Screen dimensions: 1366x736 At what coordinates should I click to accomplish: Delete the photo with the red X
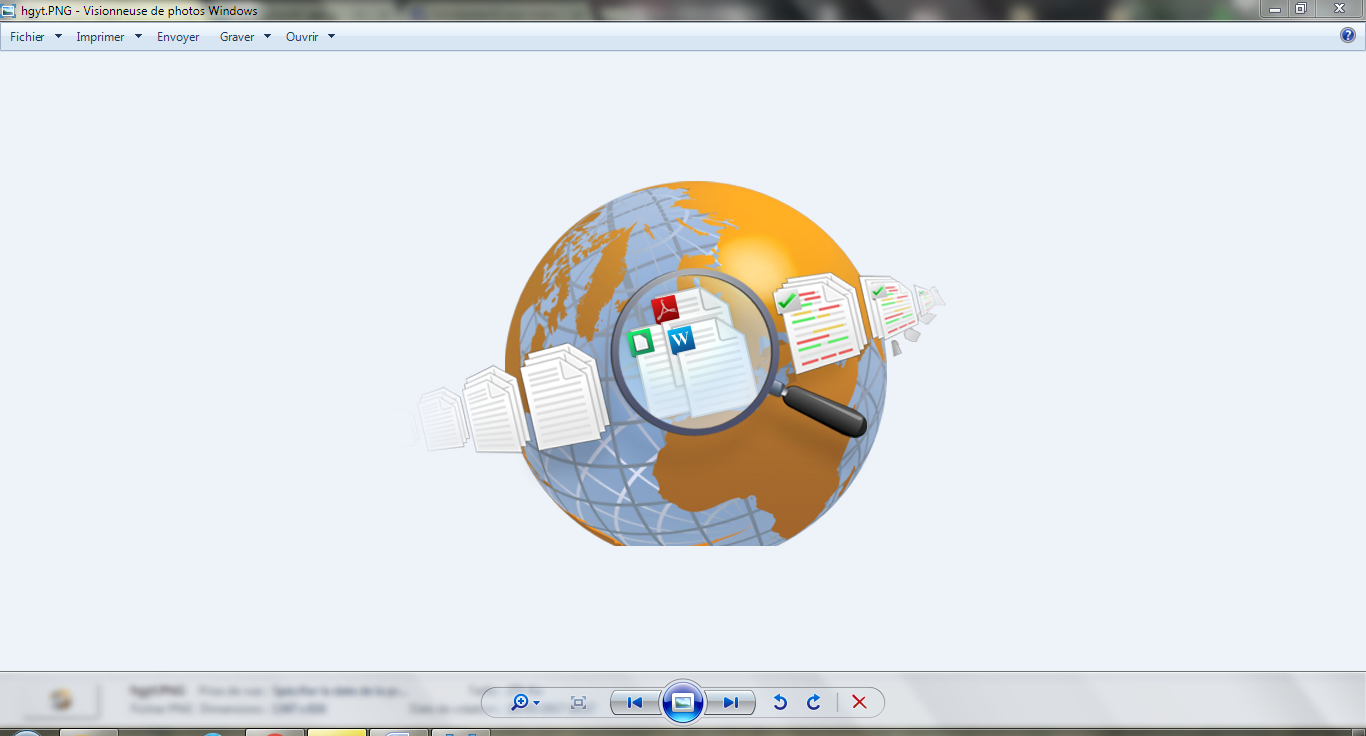[859, 703]
